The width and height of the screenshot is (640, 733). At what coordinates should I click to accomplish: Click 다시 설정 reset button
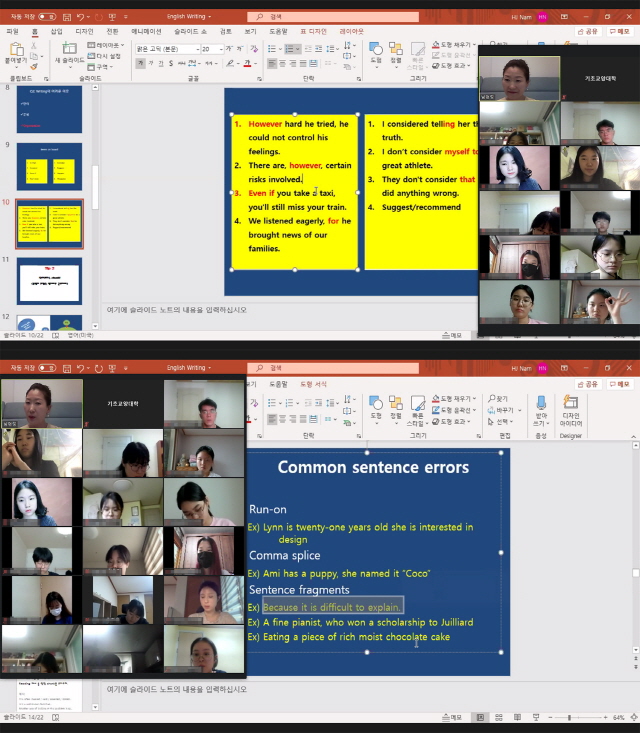tap(106, 56)
